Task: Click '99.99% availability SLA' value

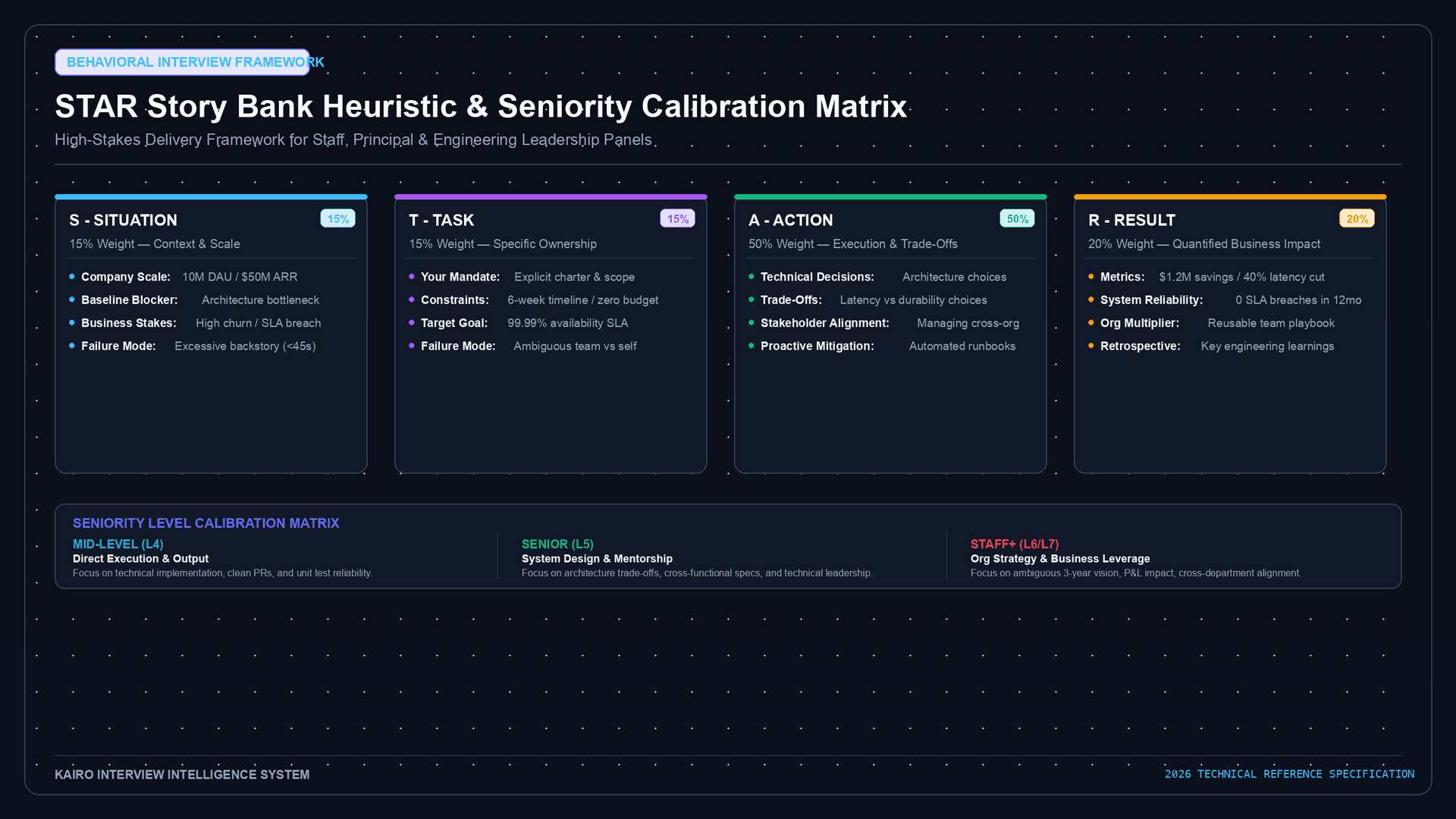Action: 568,323
